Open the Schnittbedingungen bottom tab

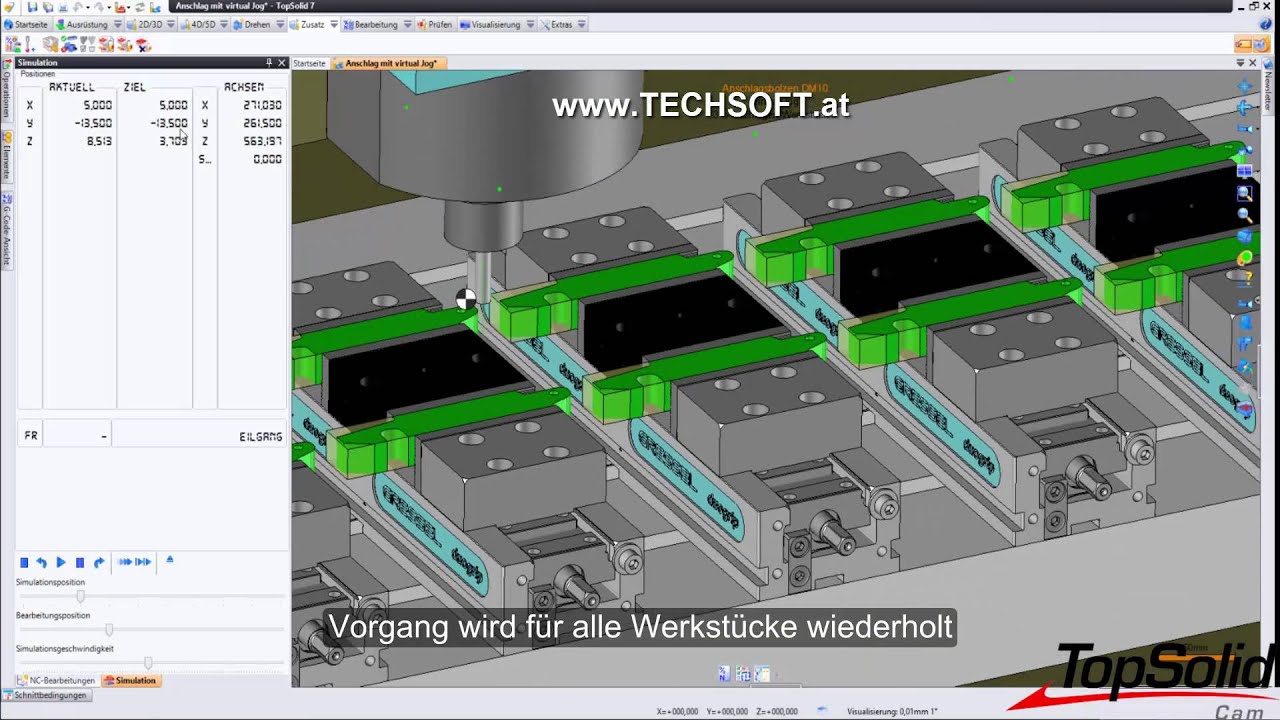(45, 695)
